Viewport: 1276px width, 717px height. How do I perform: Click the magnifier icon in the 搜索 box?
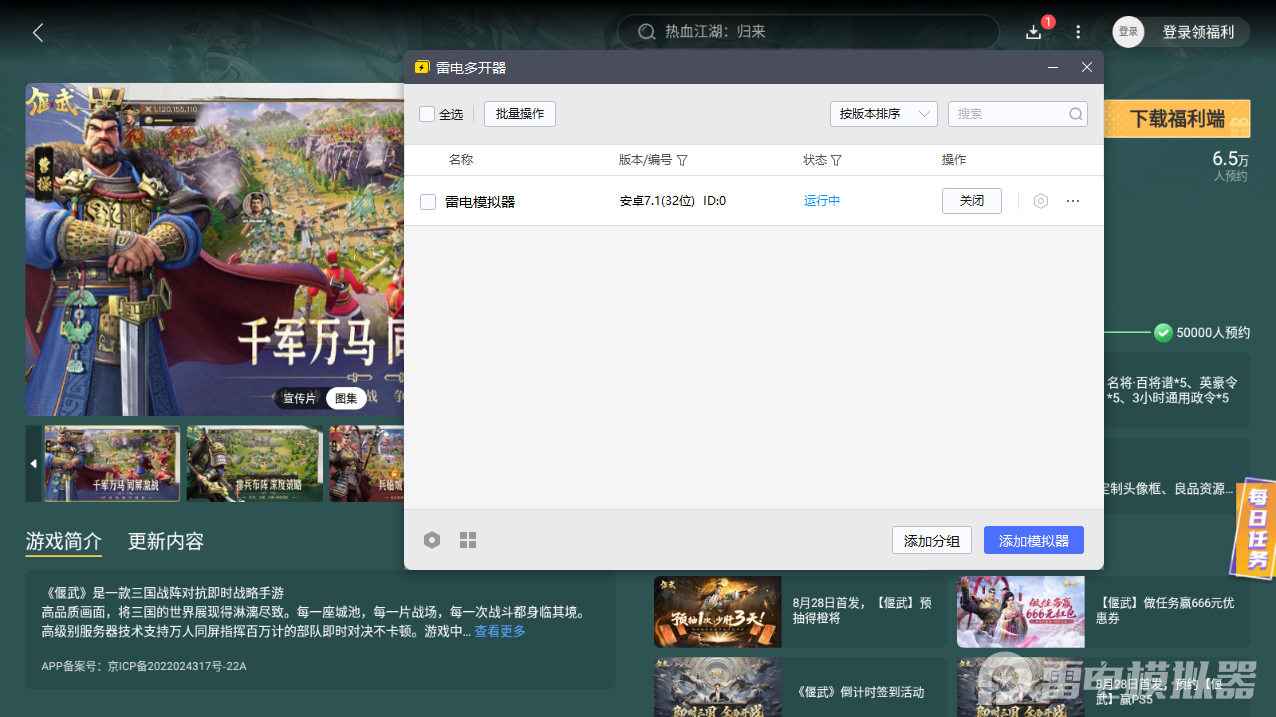1075,113
